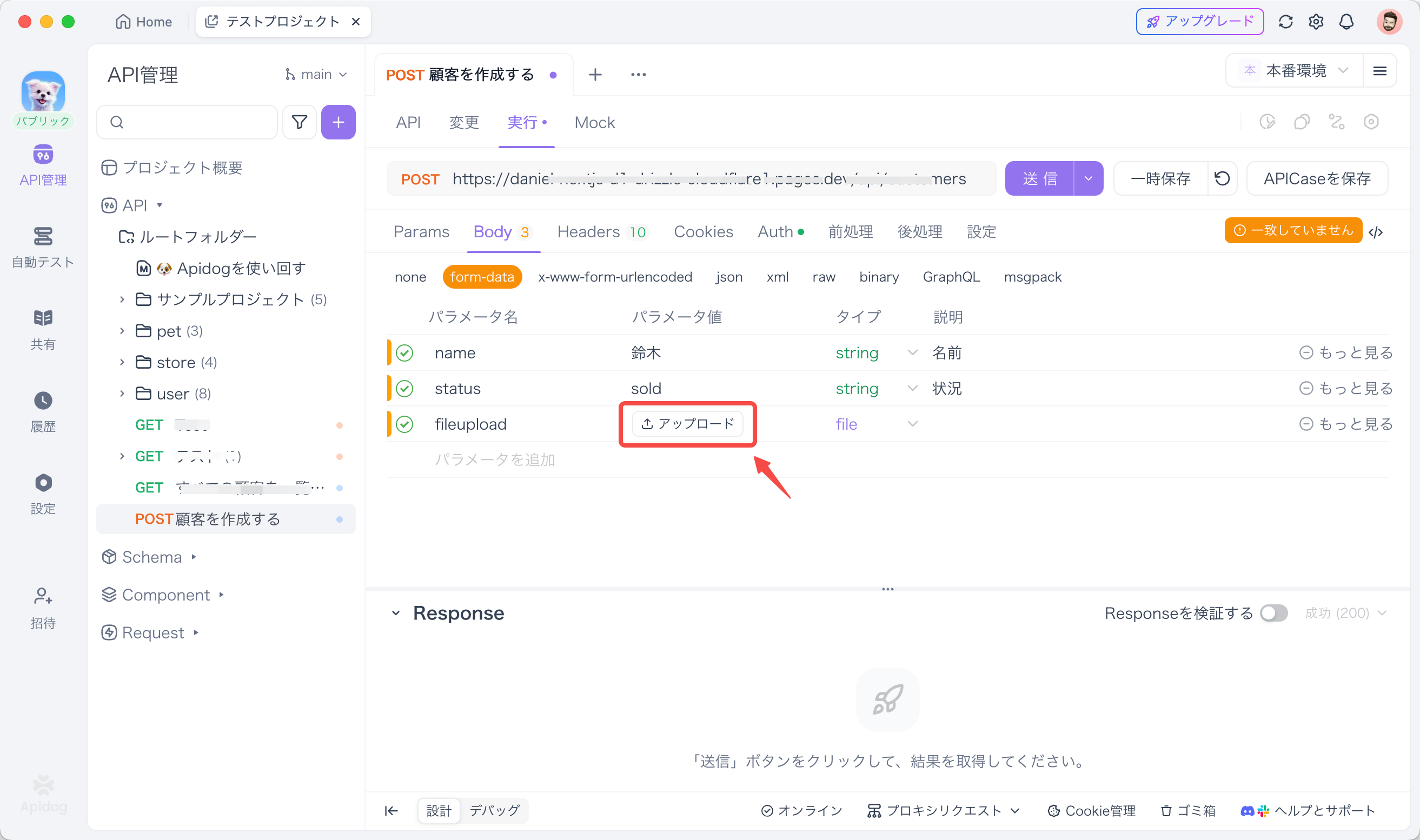The image size is (1420, 840).
Task: Click the filter icon beside search box
Action: [299, 122]
